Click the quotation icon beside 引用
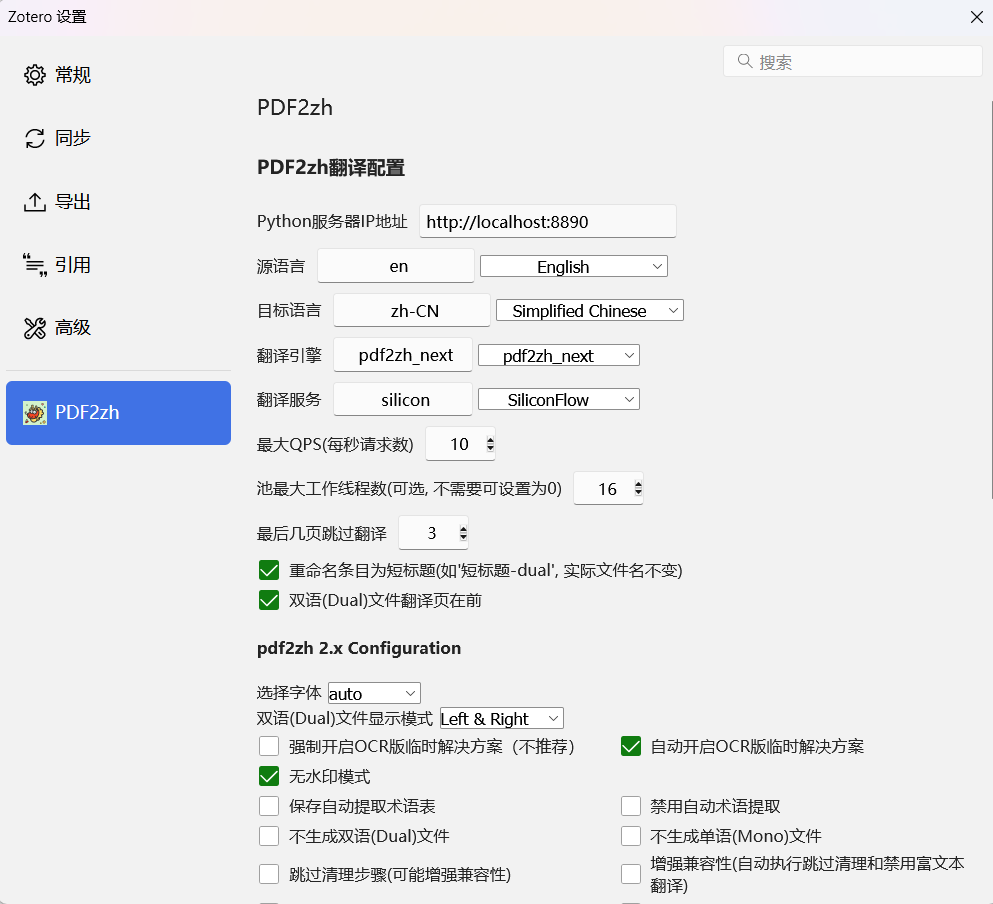This screenshot has width=993, height=904. click(35, 265)
